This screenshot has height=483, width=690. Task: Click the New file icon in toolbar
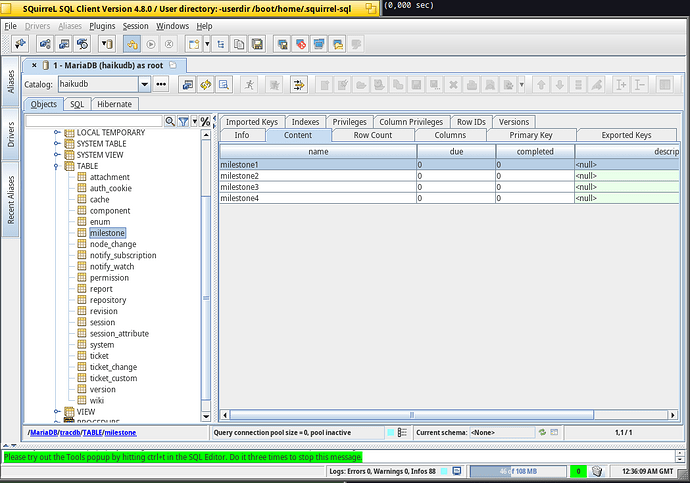click(x=194, y=44)
